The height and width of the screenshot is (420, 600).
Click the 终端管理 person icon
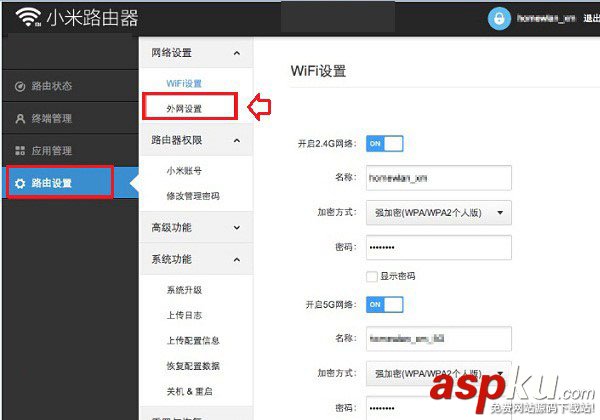20,119
